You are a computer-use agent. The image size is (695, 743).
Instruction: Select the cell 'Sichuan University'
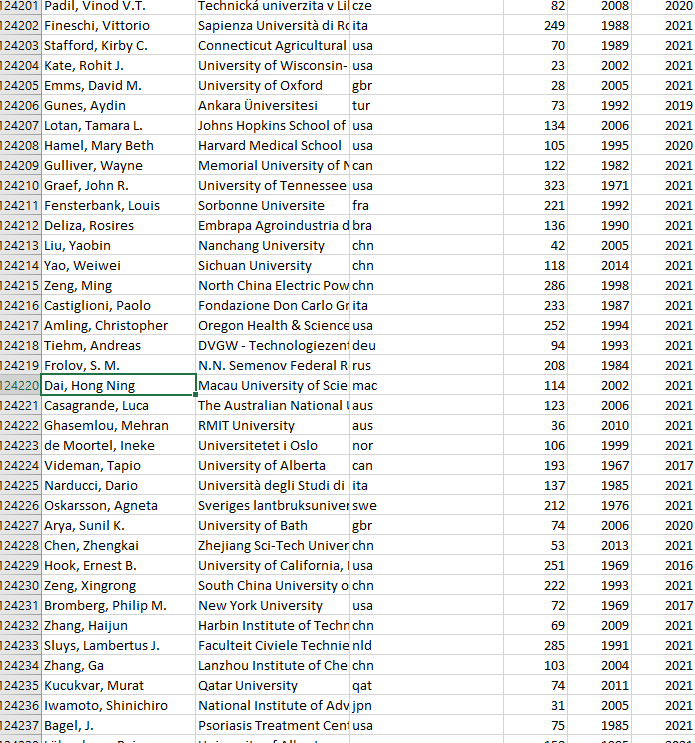[272, 265]
